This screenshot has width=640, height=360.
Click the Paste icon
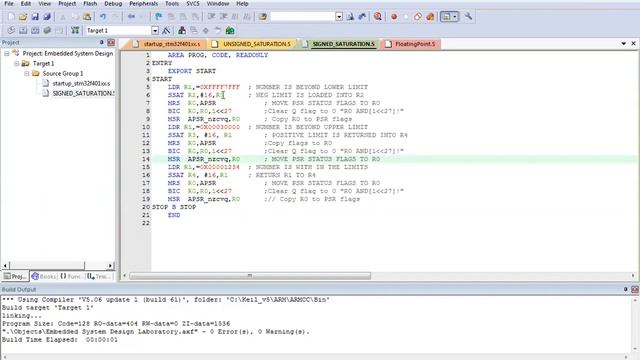click(x=87, y=17)
